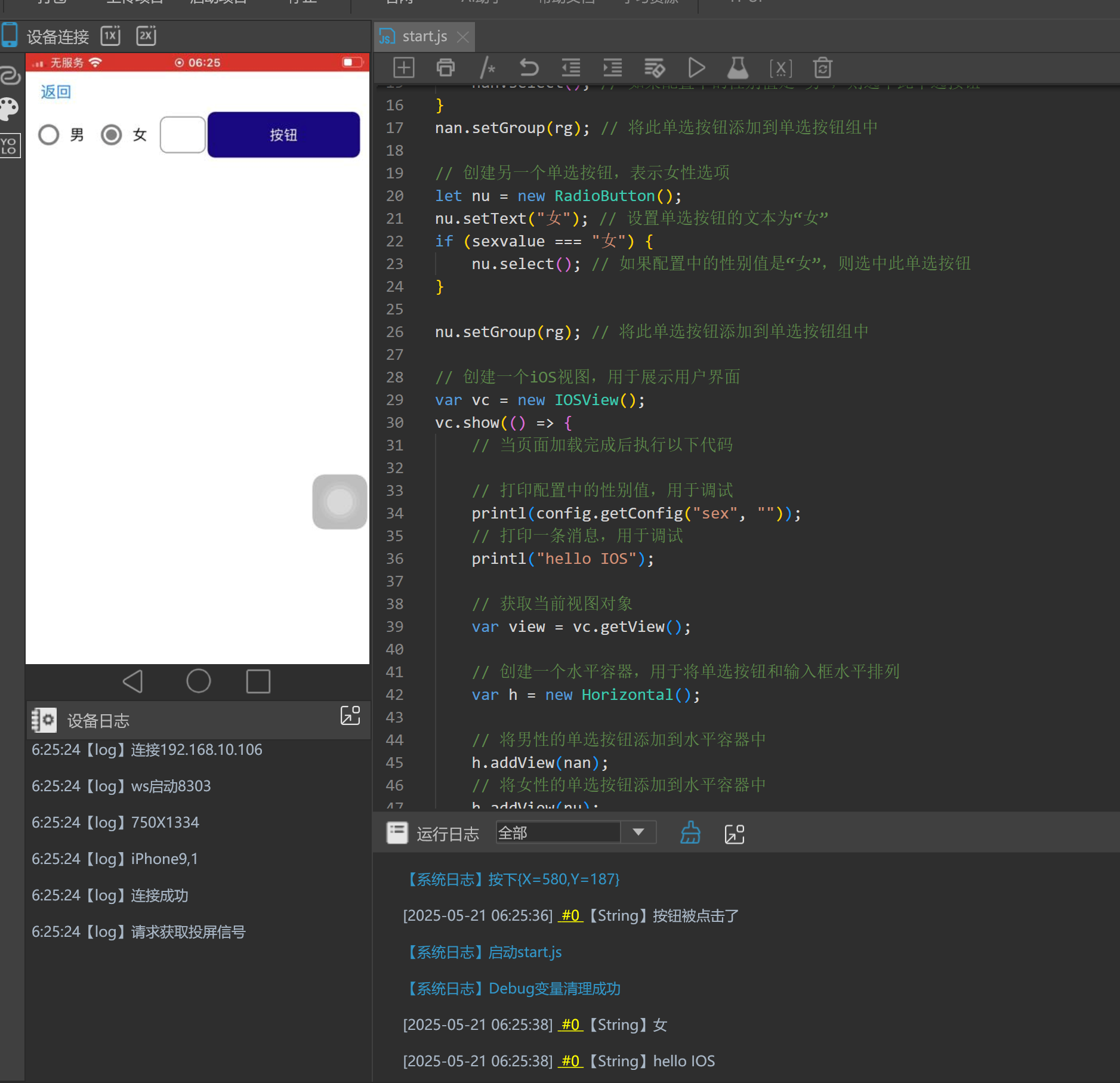This screenshot has width=1120, height=1083.
Task: Run the script with the play icon
Action: coord(696,67)
